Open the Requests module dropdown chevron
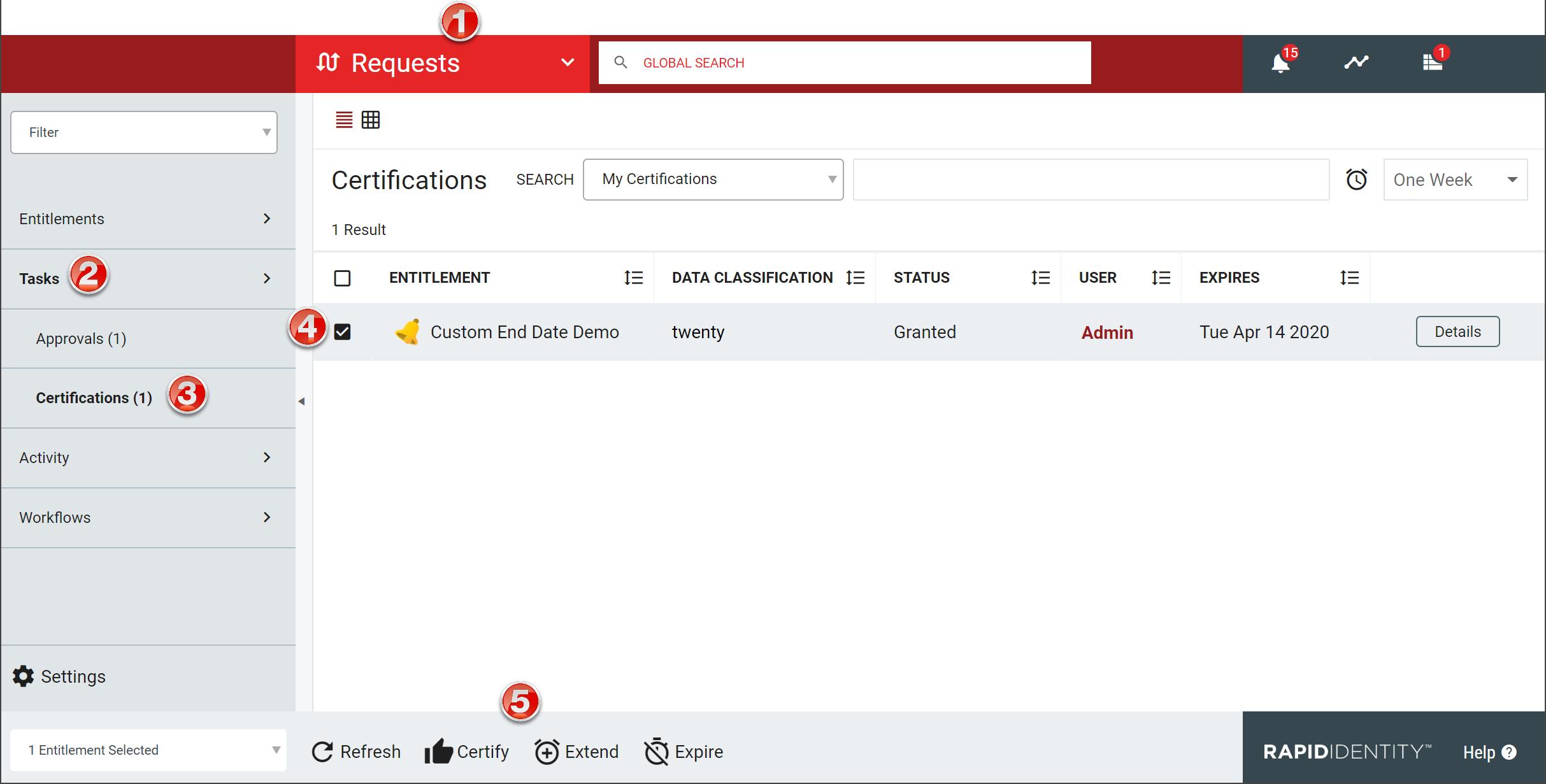The image size is (1546, 784). coord(568,62)
